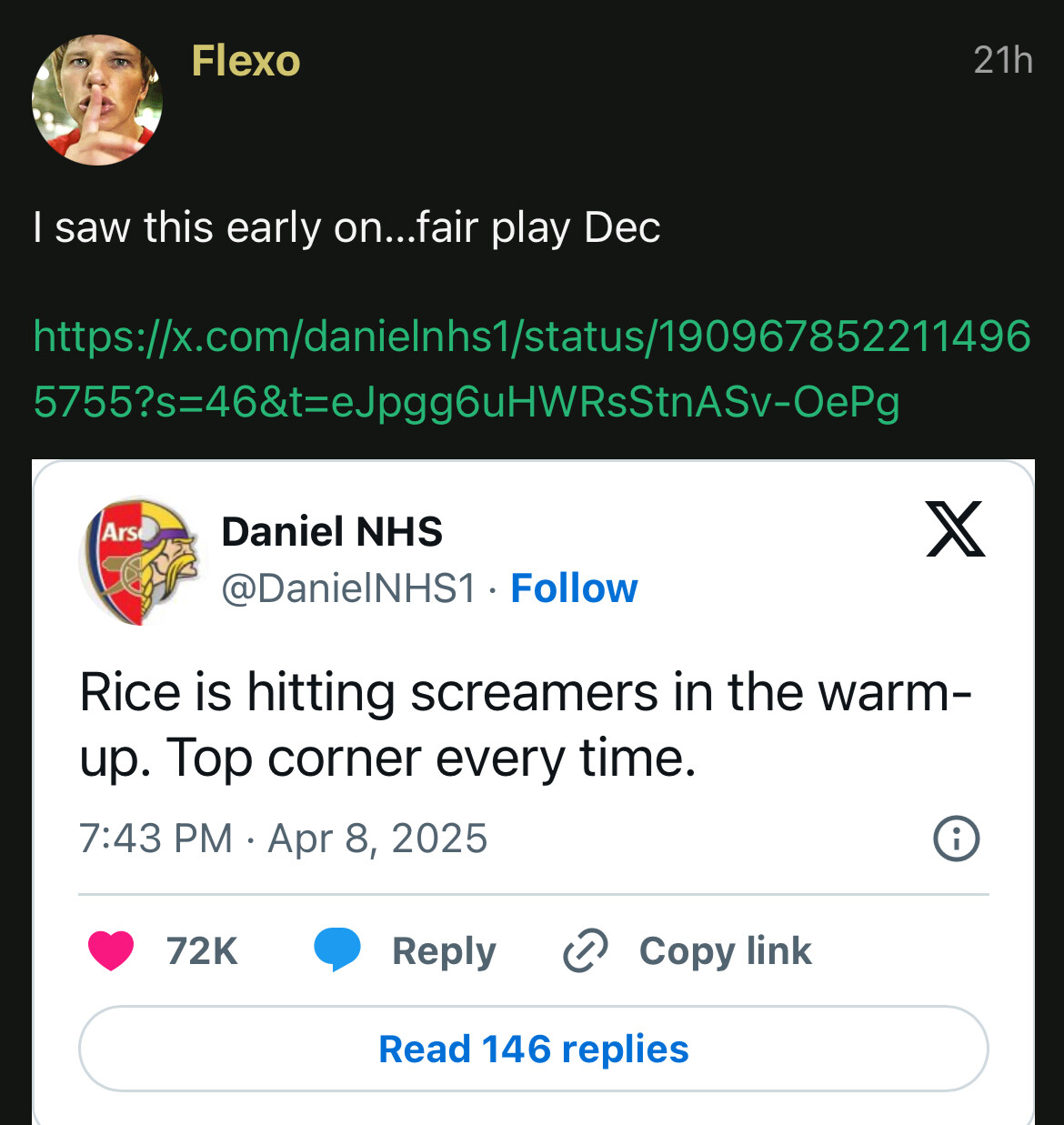Open the tweet info circle icon
Image resolution: width=1064 pixels, height=1125 pixels.
pyautogui.click(x=956, y=839)
